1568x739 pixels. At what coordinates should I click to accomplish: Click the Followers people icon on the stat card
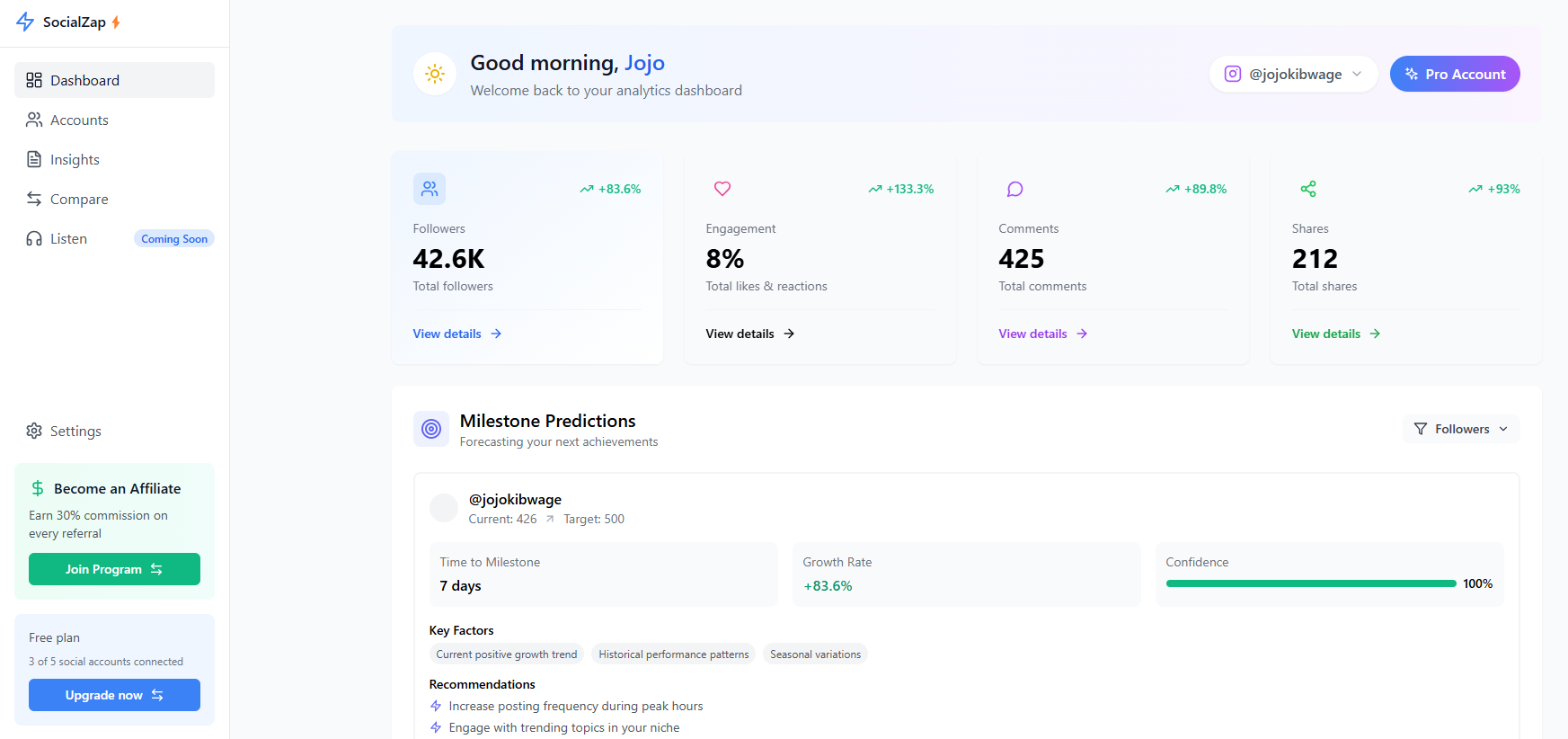430,189
